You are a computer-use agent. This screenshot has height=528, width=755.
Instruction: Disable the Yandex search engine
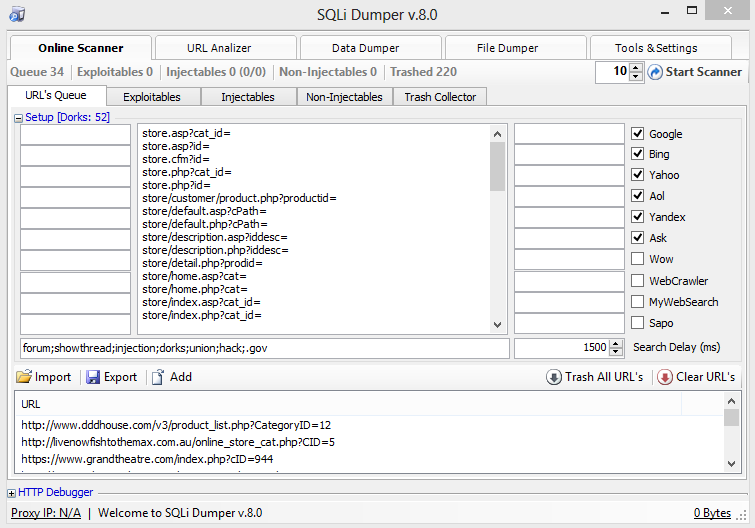click(x=638, y=217)
